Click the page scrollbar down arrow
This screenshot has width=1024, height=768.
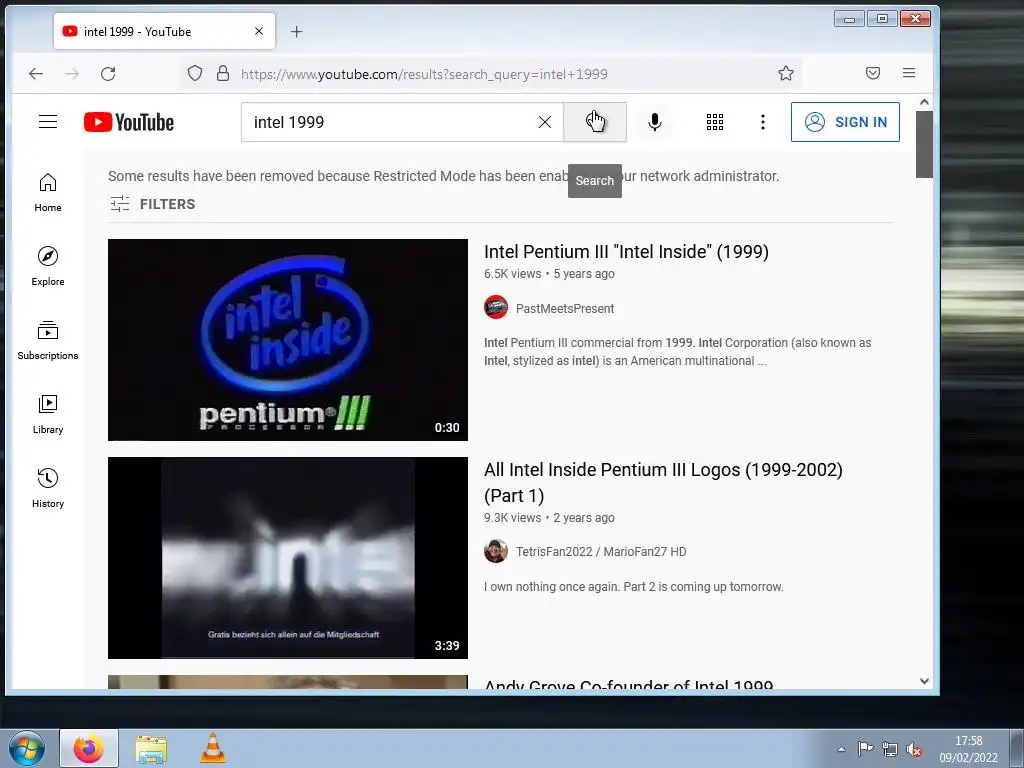(x=924, y=681)
